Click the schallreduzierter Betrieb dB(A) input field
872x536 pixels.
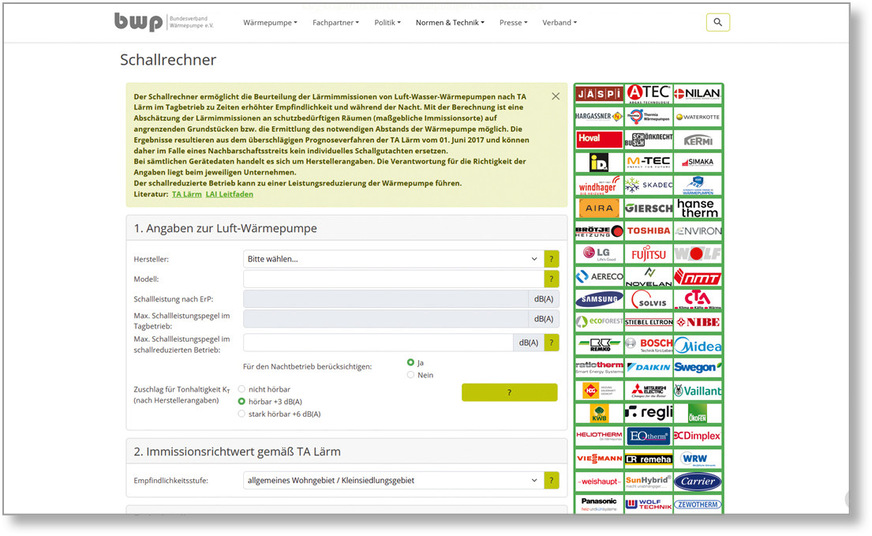pos(378,343)
